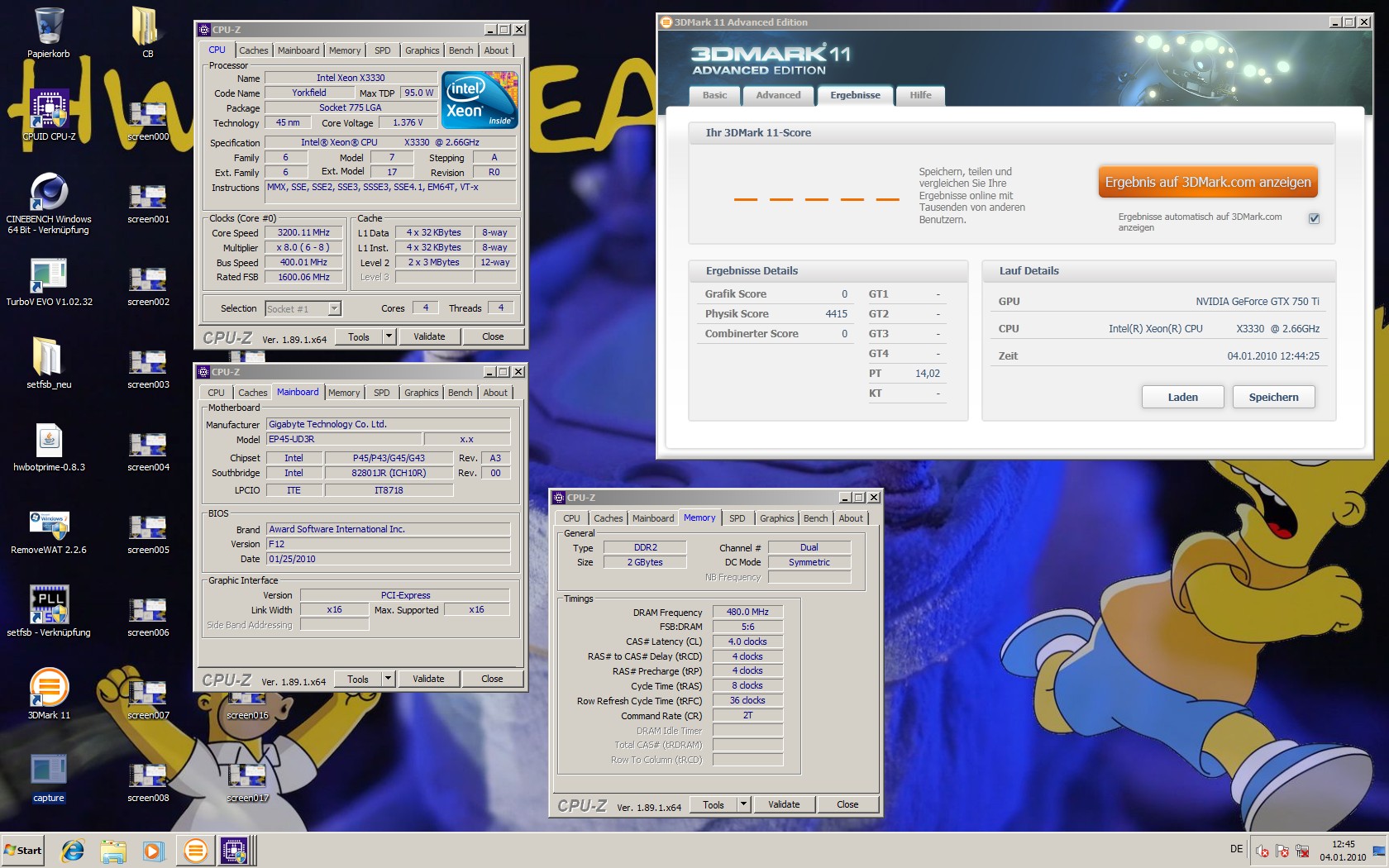The width and height of the screenshot is (1389, 868).
Task: Click the Name field Intel Xeon X3330
Action: click(351, 78)
